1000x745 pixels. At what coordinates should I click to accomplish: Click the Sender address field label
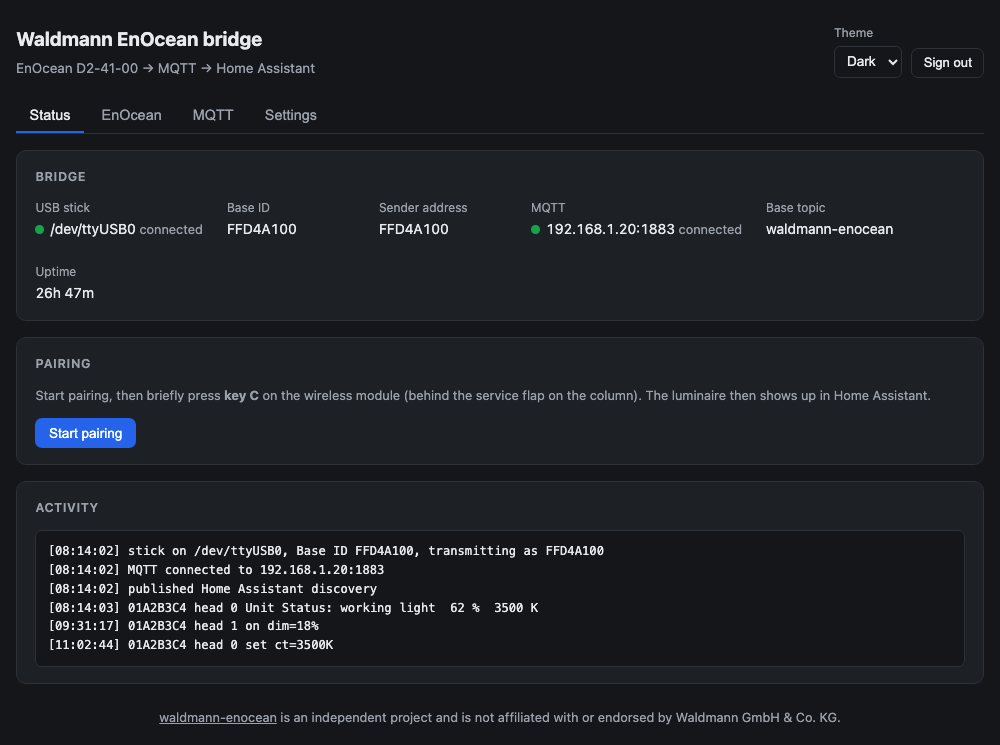click(423, 207)
